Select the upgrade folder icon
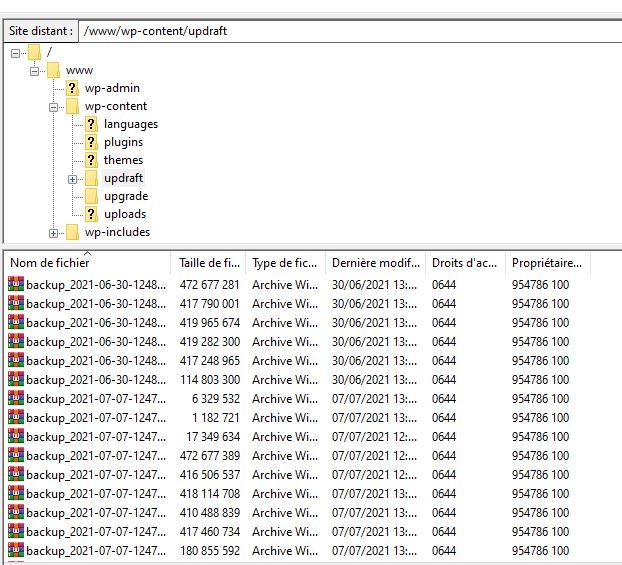 click(91, 196)
